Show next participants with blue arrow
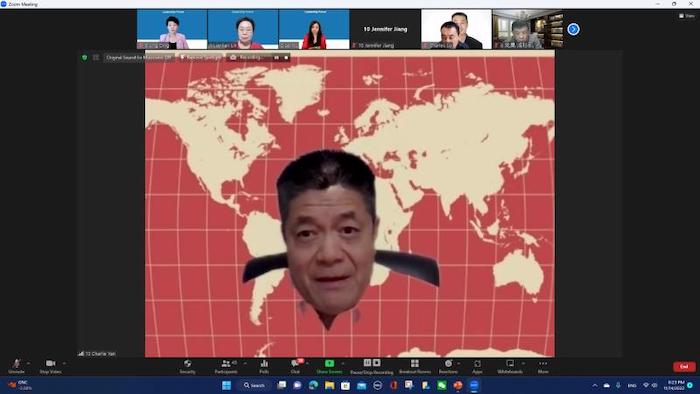This screenshot has width=700, height=394. pos(574,29)
